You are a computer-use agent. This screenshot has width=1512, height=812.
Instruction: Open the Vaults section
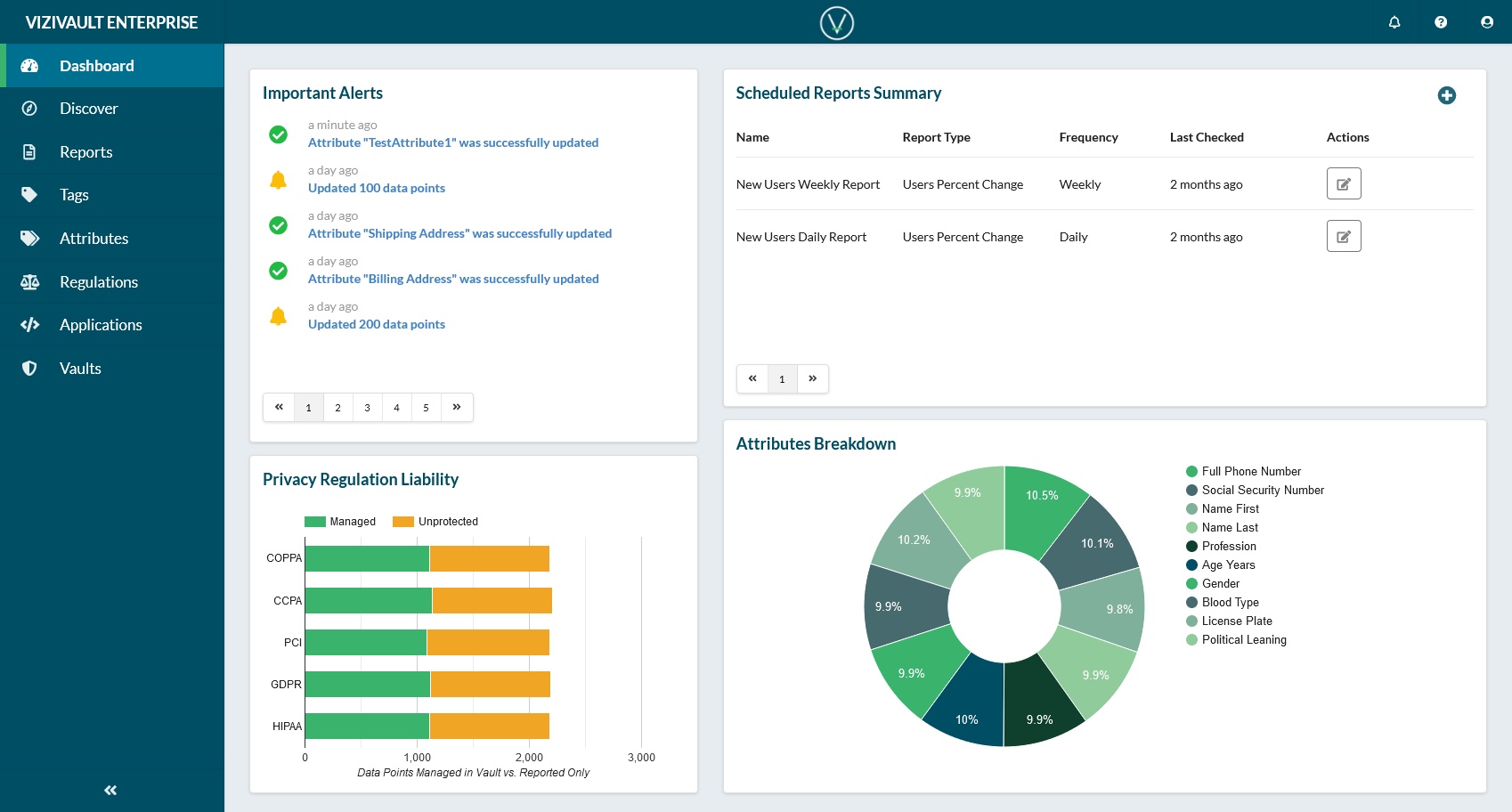(112, 369)
